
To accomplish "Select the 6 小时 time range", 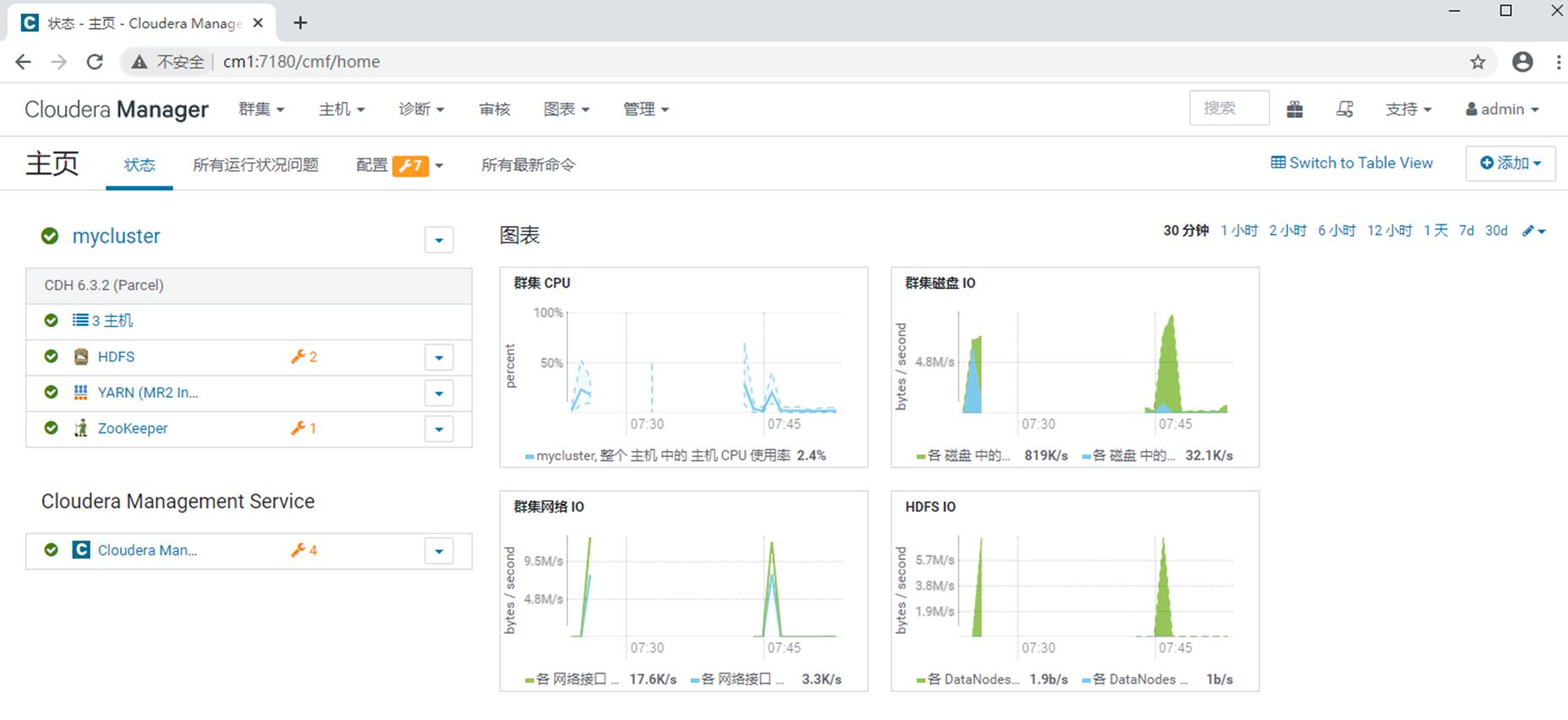I will click(1336, 231).
